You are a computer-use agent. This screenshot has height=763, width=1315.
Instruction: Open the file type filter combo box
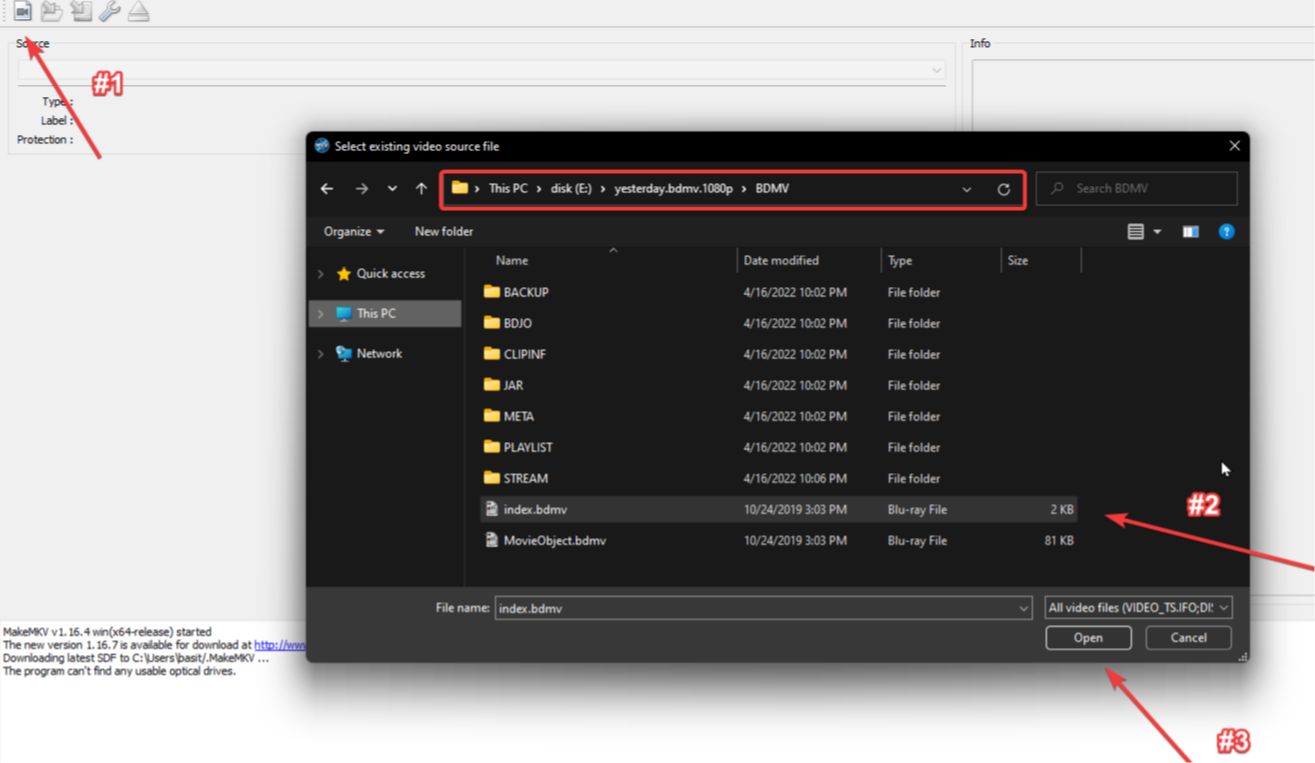coord(1138,607)
